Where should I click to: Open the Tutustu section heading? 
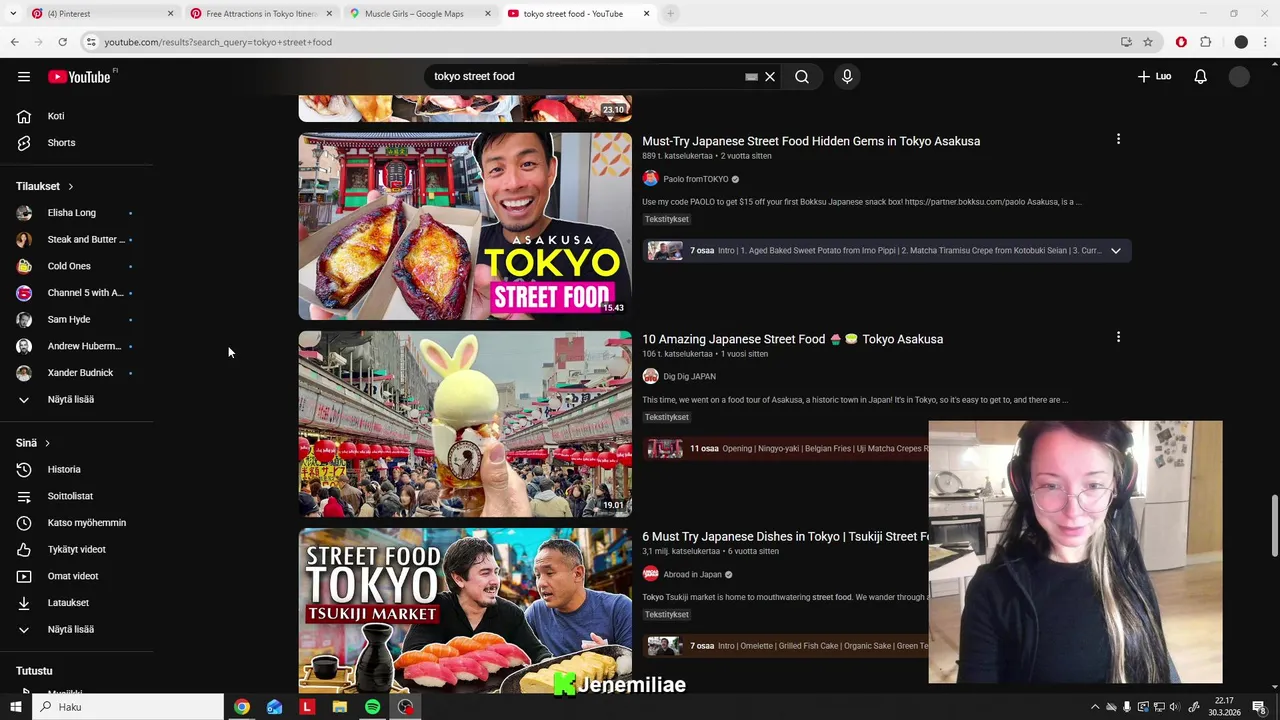[x=34, y=671]
